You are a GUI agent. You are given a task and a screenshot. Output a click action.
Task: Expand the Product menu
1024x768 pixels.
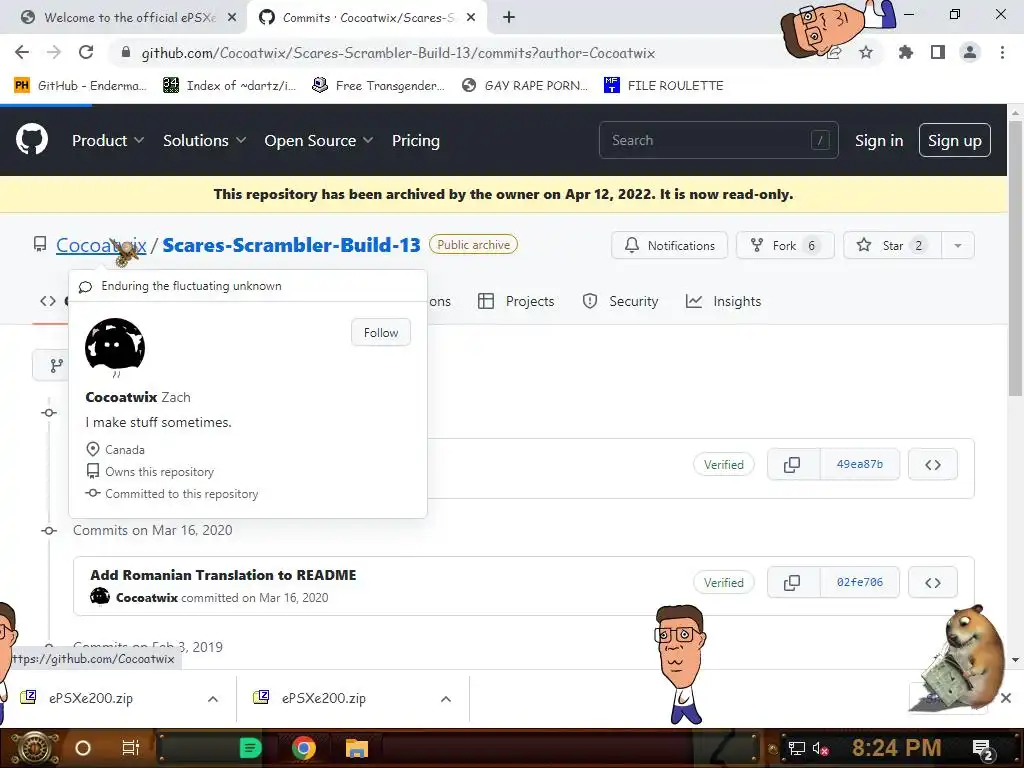click(x=108, y=140)
